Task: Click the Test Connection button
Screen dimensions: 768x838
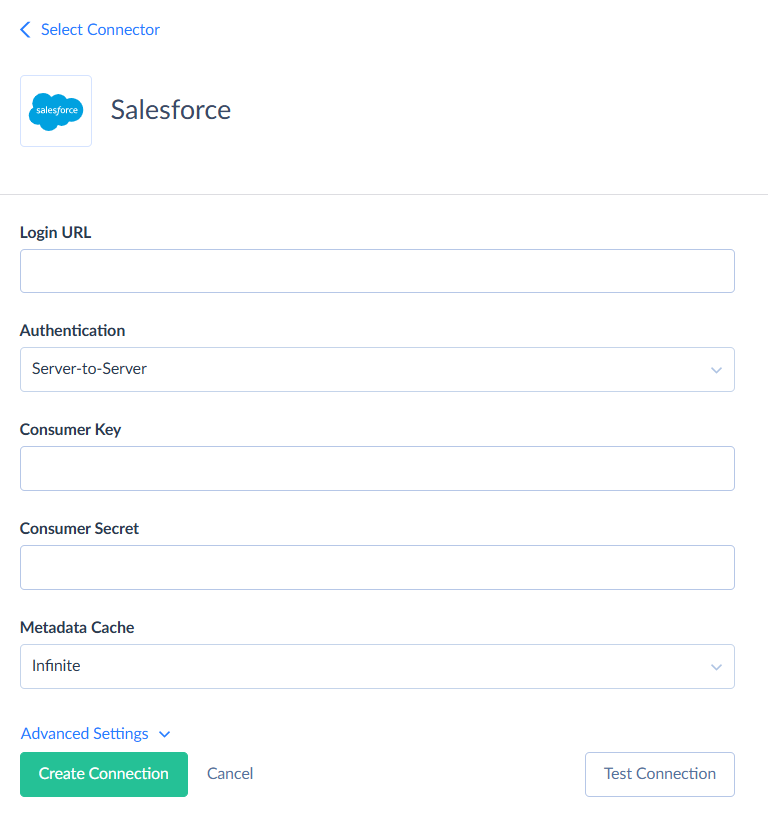Action: [x=659, y=773]
